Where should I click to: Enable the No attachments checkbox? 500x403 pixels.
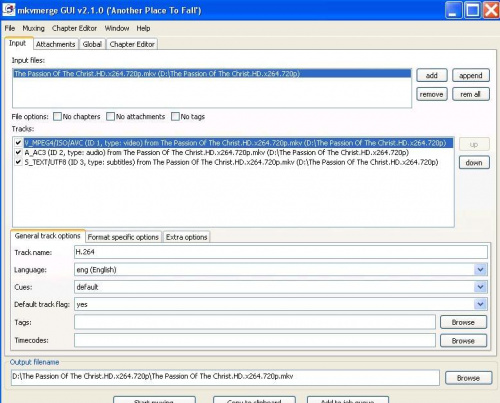point(110,116)
